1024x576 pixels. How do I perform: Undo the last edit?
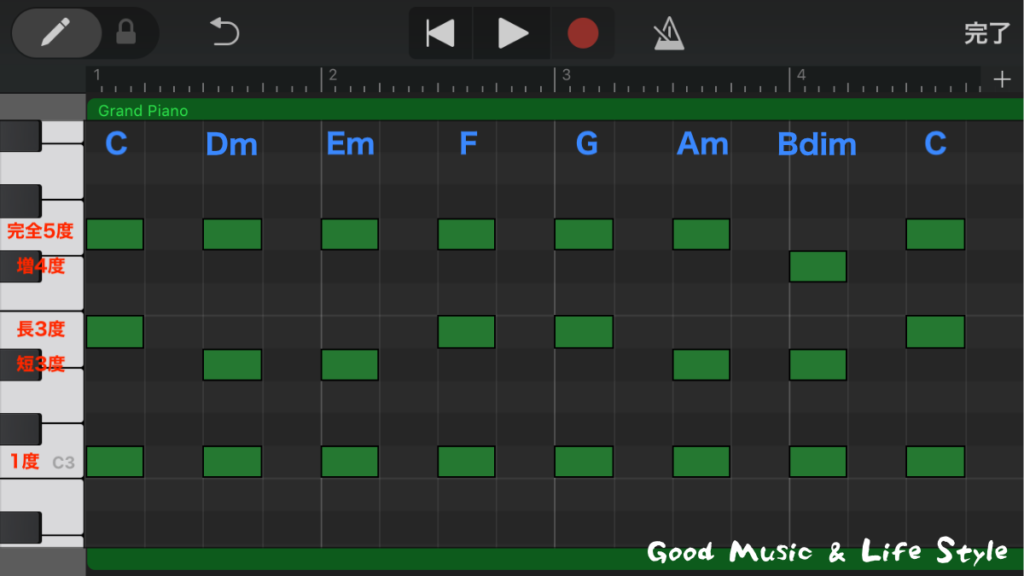click(225, 33)
